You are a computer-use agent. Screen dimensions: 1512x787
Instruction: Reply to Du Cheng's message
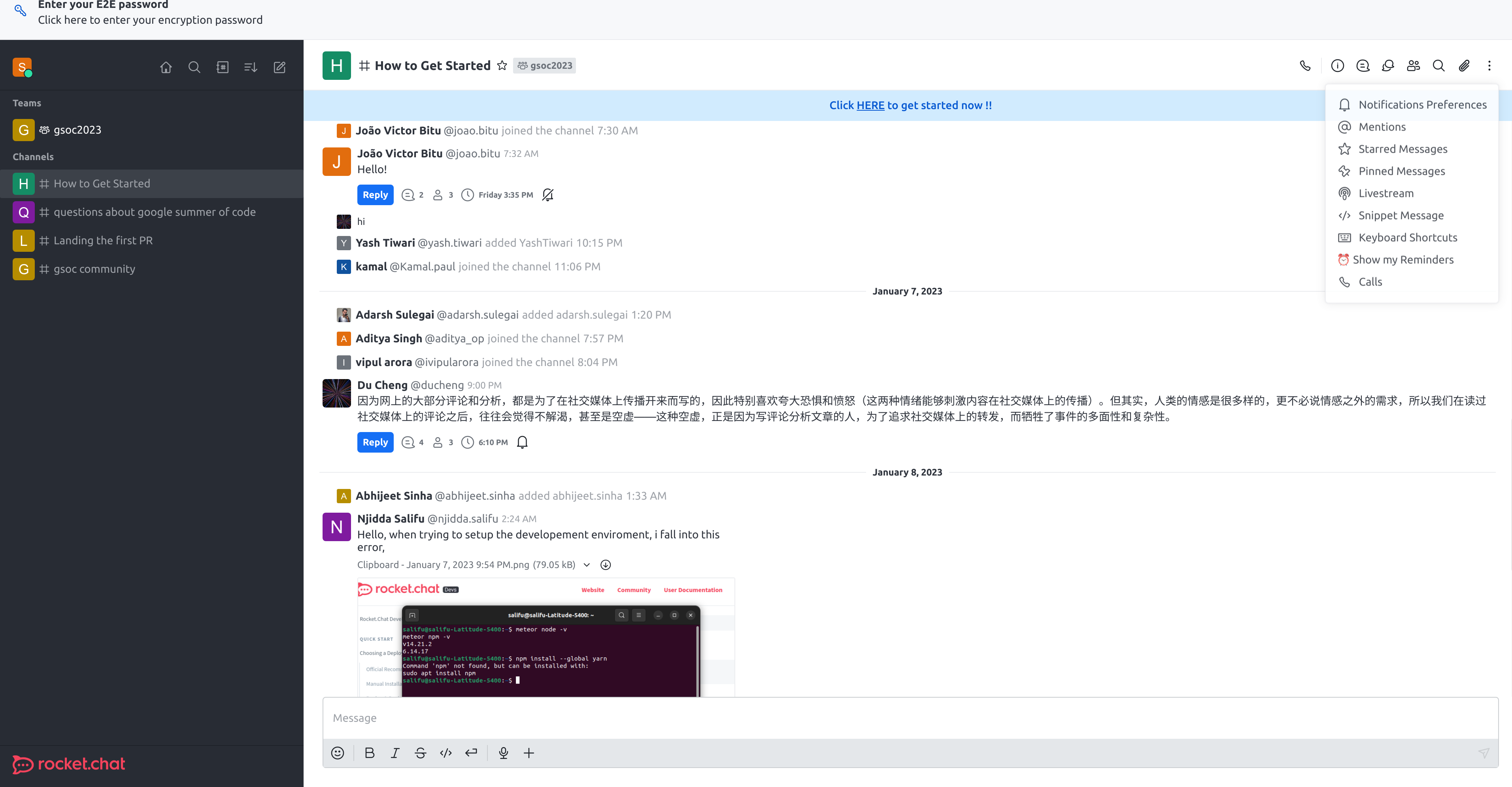[x=375, y=442]
